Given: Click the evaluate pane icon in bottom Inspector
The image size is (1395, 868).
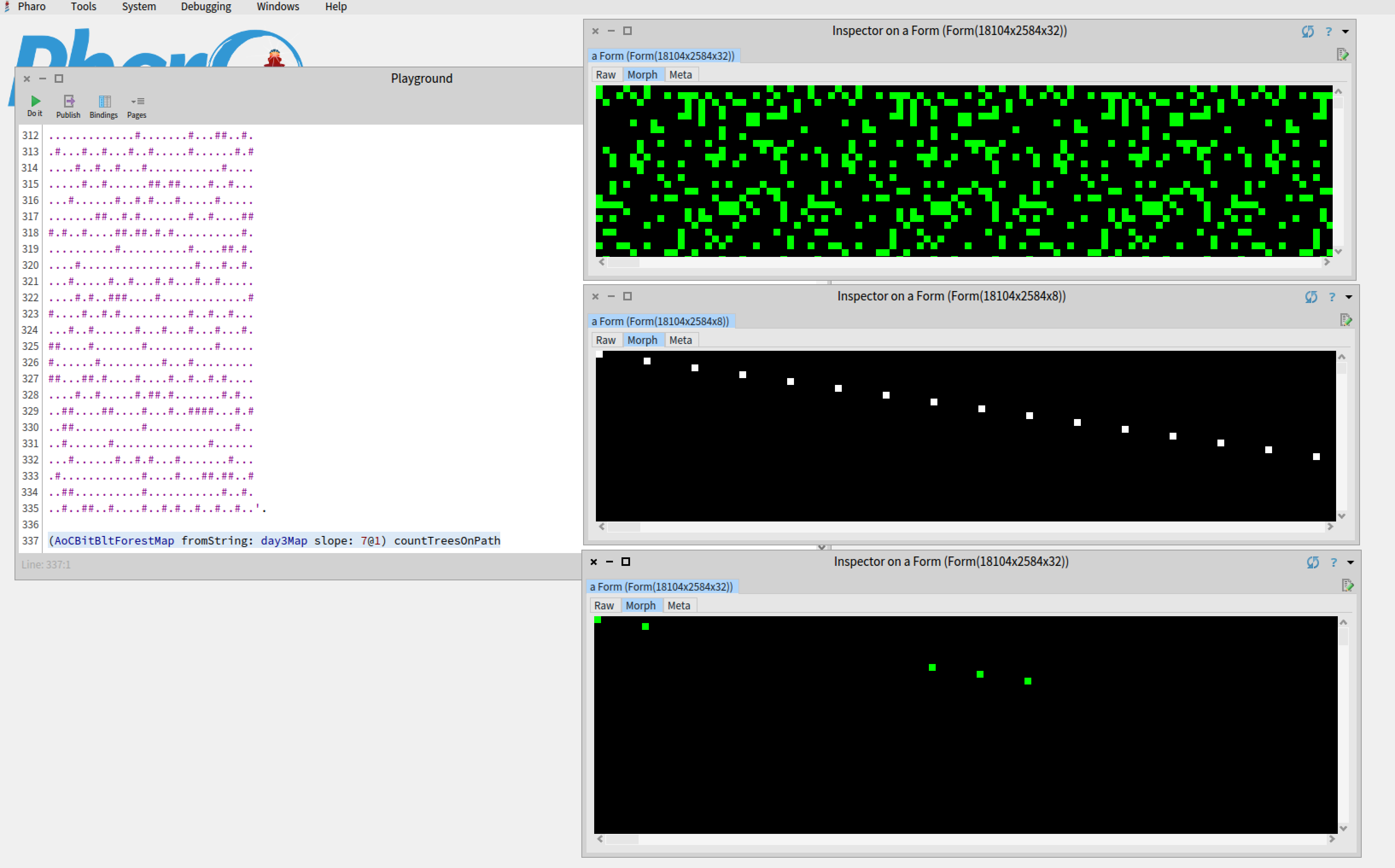Looking at the screenshot, I should pyautogui.click(x=1347, y=585).
